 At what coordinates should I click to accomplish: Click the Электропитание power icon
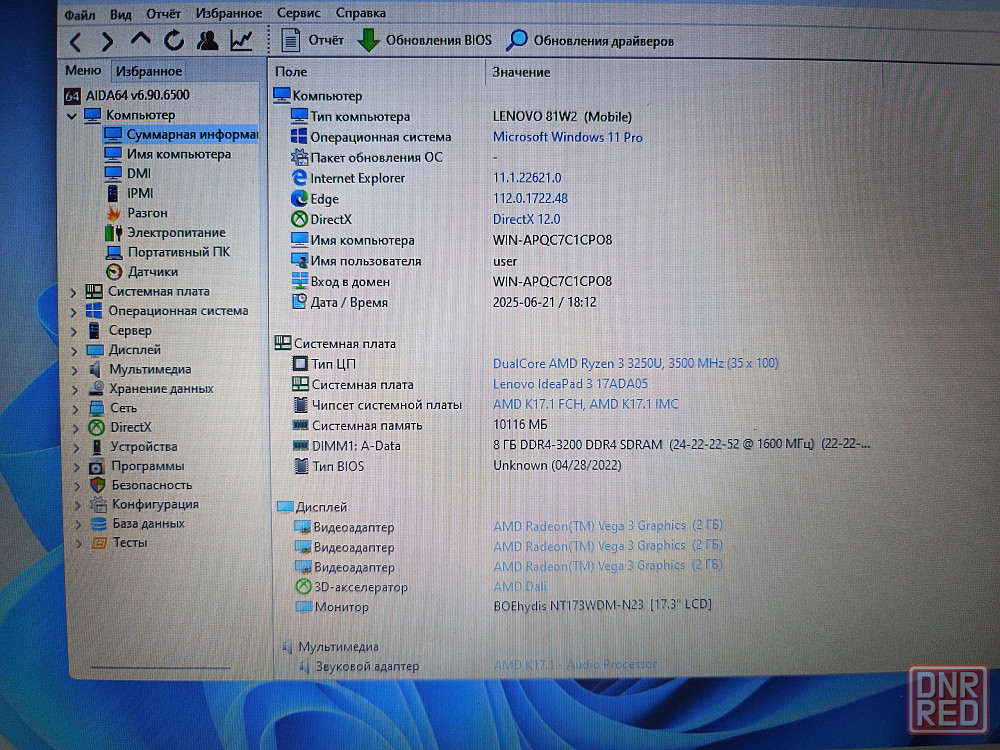click(114, 233)
